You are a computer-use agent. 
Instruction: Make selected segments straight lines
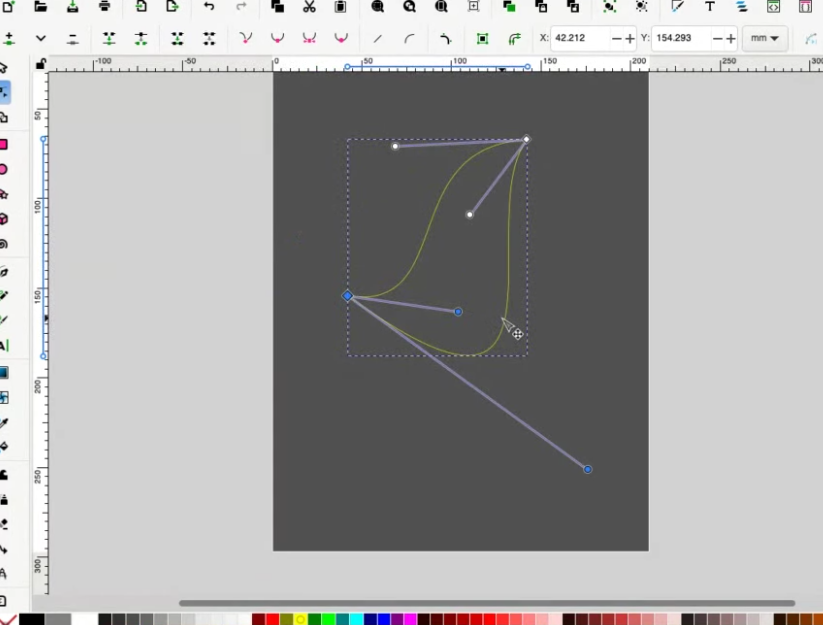377,38
